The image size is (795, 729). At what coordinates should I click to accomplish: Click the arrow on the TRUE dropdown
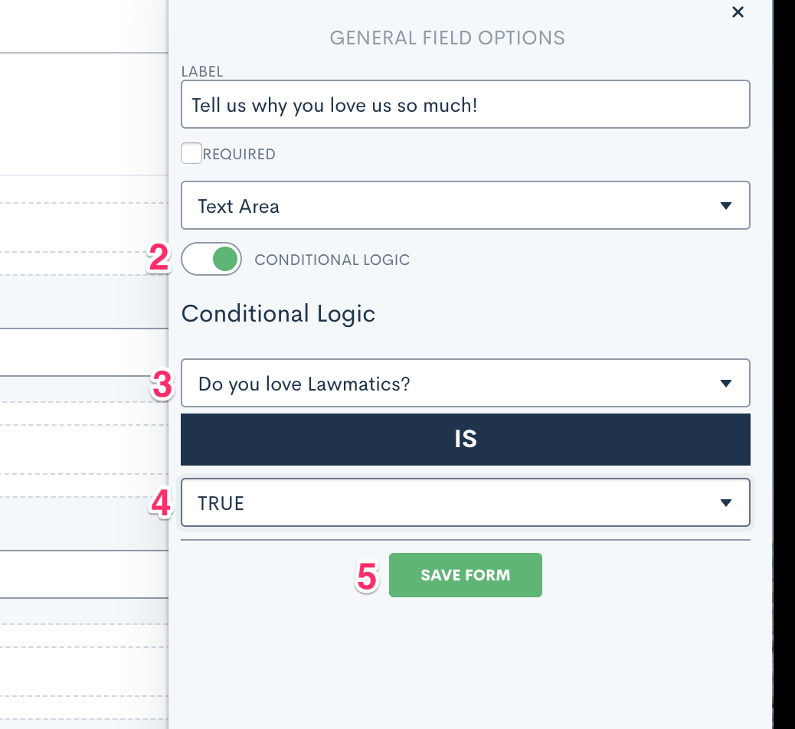726,503
